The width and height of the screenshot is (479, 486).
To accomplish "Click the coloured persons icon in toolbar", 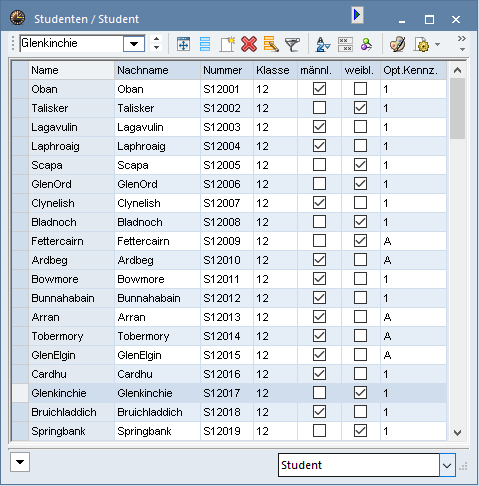I will 367,44.
